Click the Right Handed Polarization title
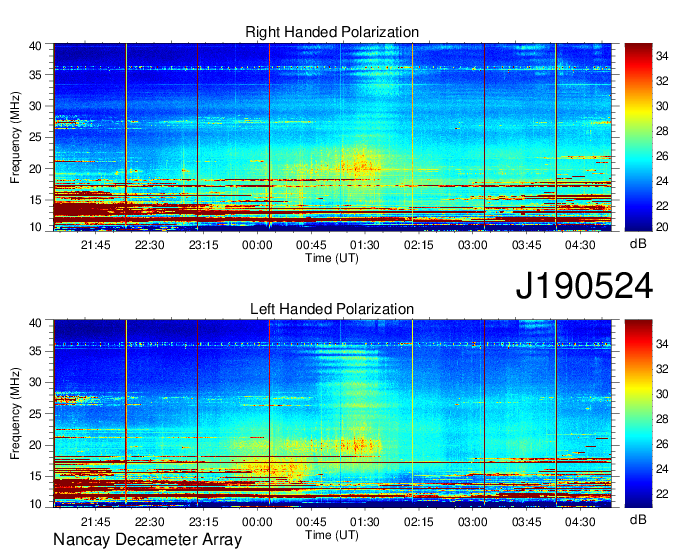Viewport: 680px width, 552px height. coord(332,32)
